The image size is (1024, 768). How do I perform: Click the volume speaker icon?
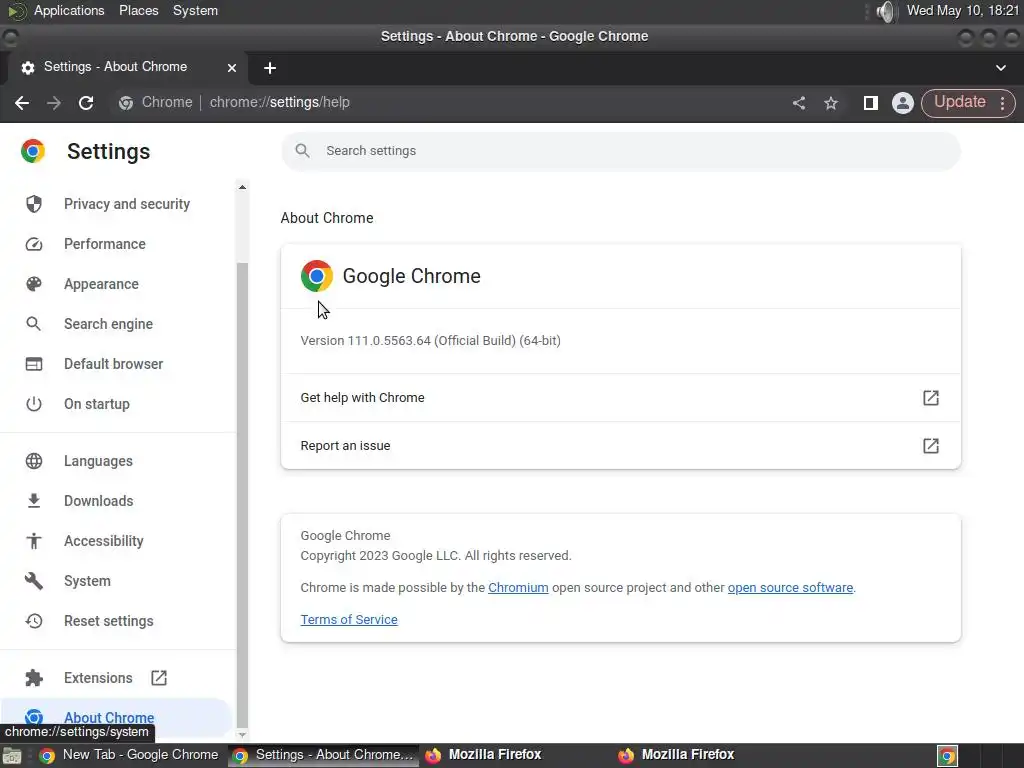(x=885, y=11)
